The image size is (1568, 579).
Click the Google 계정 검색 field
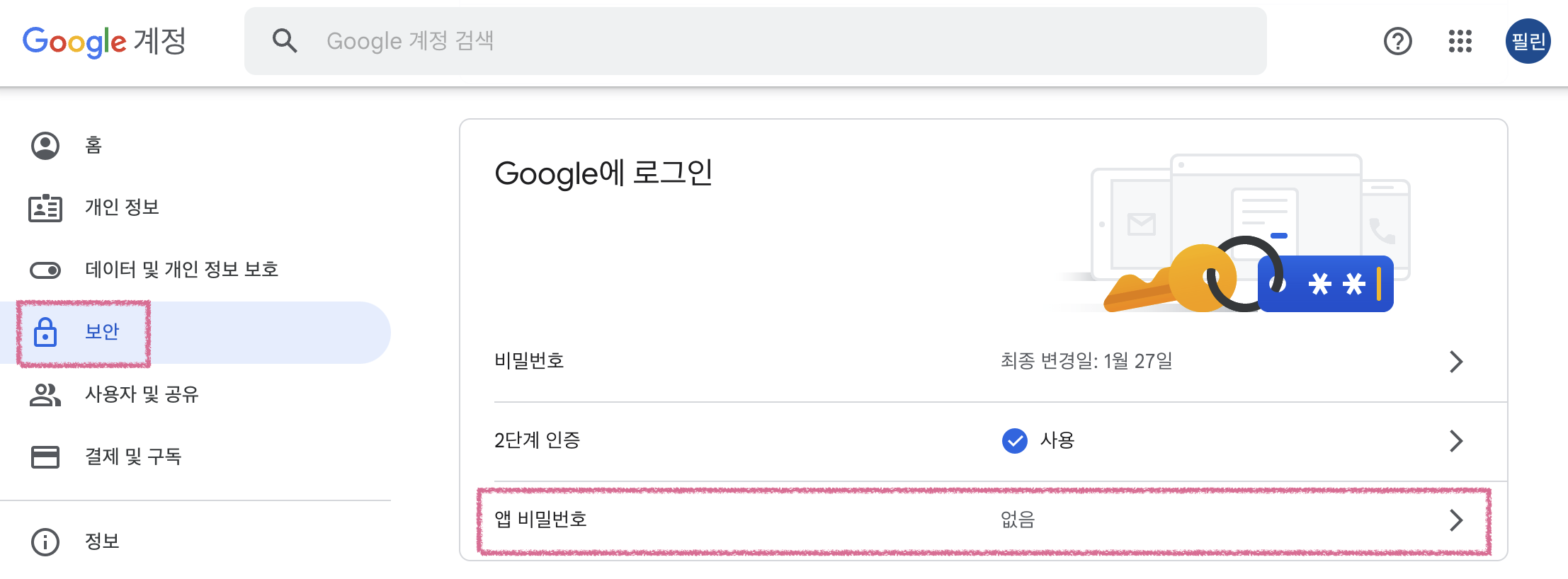click(755, 41)
